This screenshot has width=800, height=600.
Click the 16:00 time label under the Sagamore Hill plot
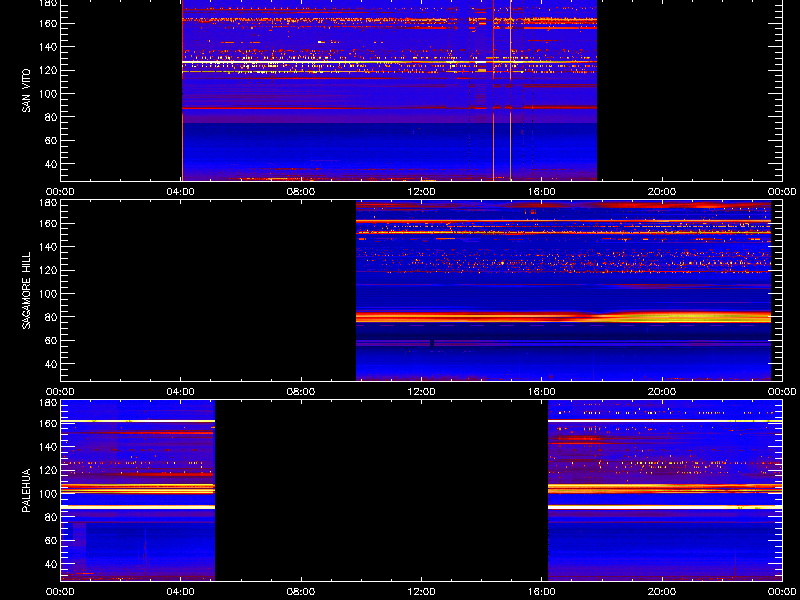click(542, 392)
